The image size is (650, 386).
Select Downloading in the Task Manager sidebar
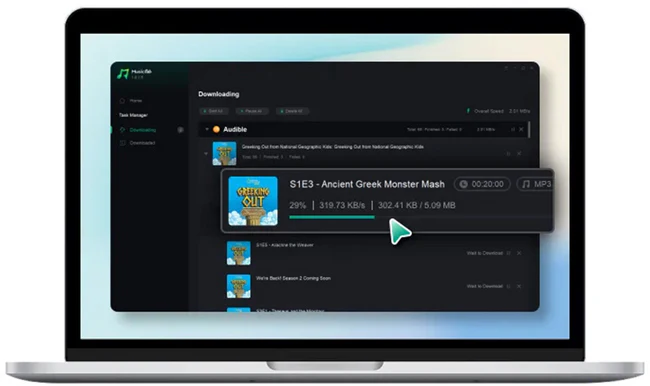(138, 130)
